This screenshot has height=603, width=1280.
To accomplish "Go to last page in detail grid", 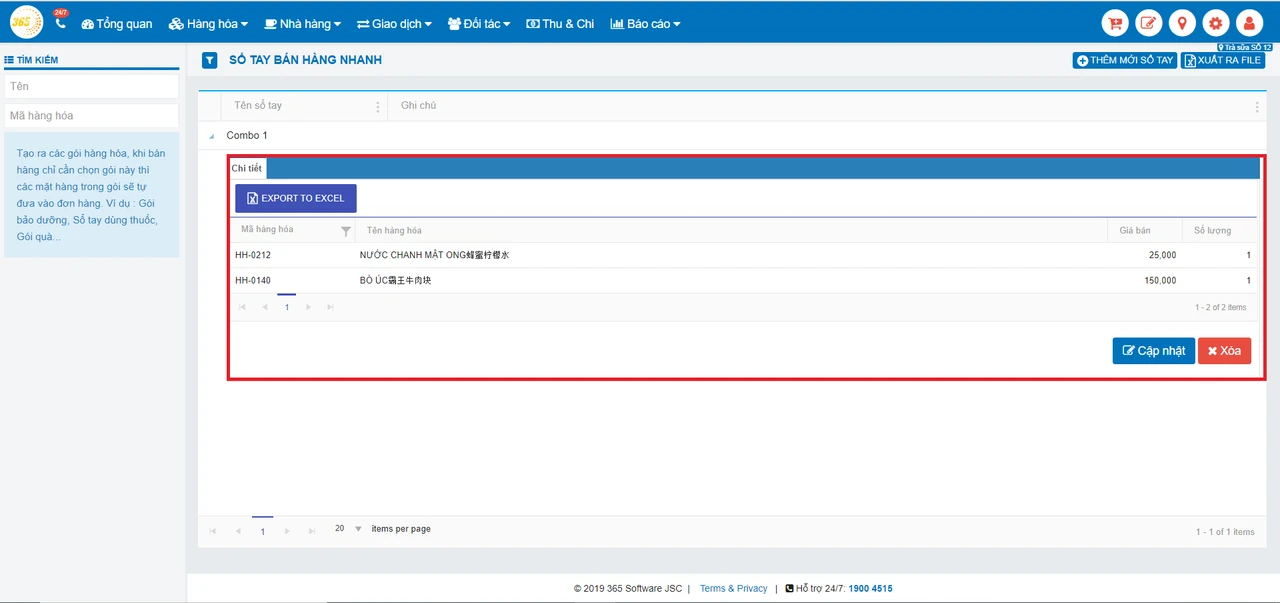I will (x=331, y=307).
